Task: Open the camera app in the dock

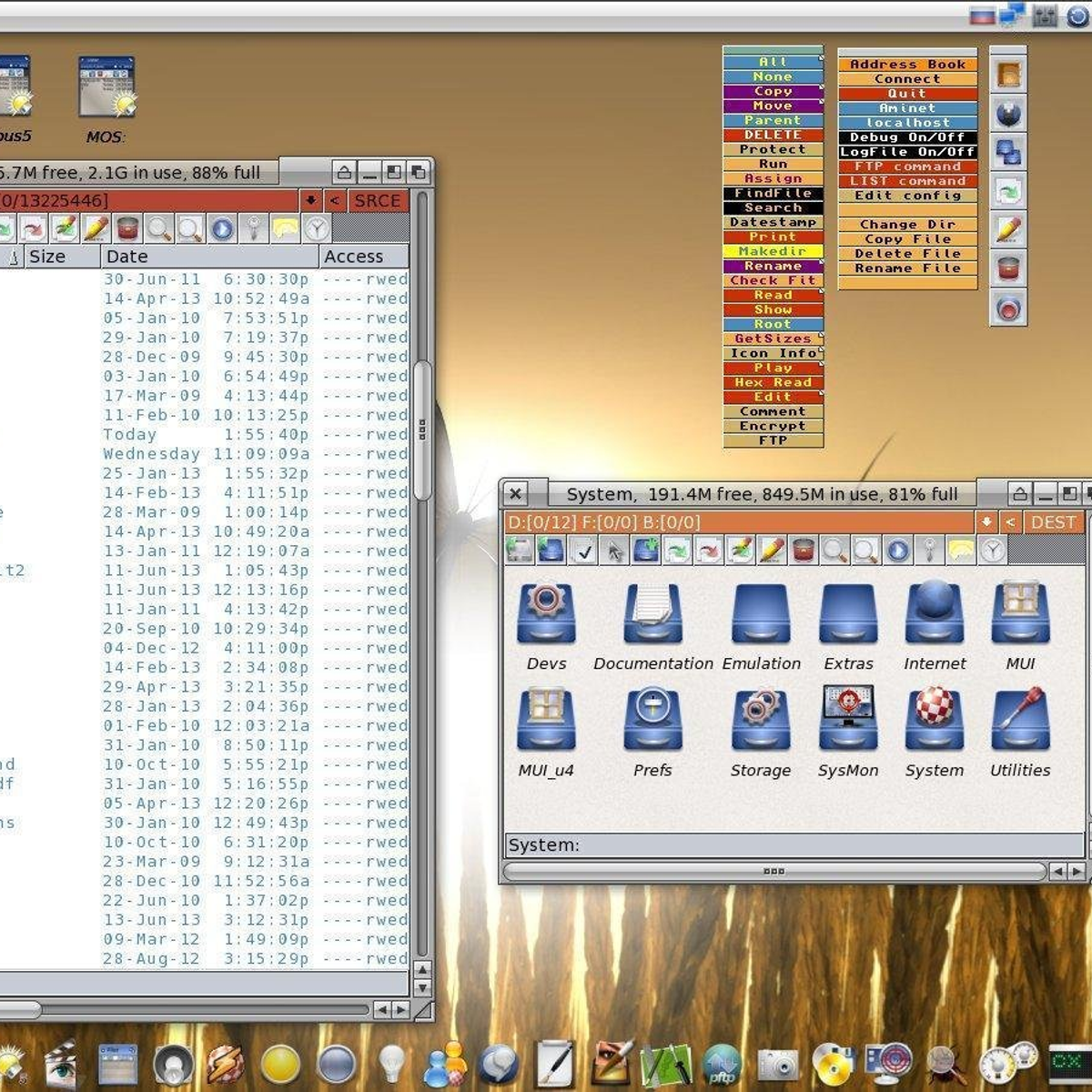Action: tap(776, 1064)
